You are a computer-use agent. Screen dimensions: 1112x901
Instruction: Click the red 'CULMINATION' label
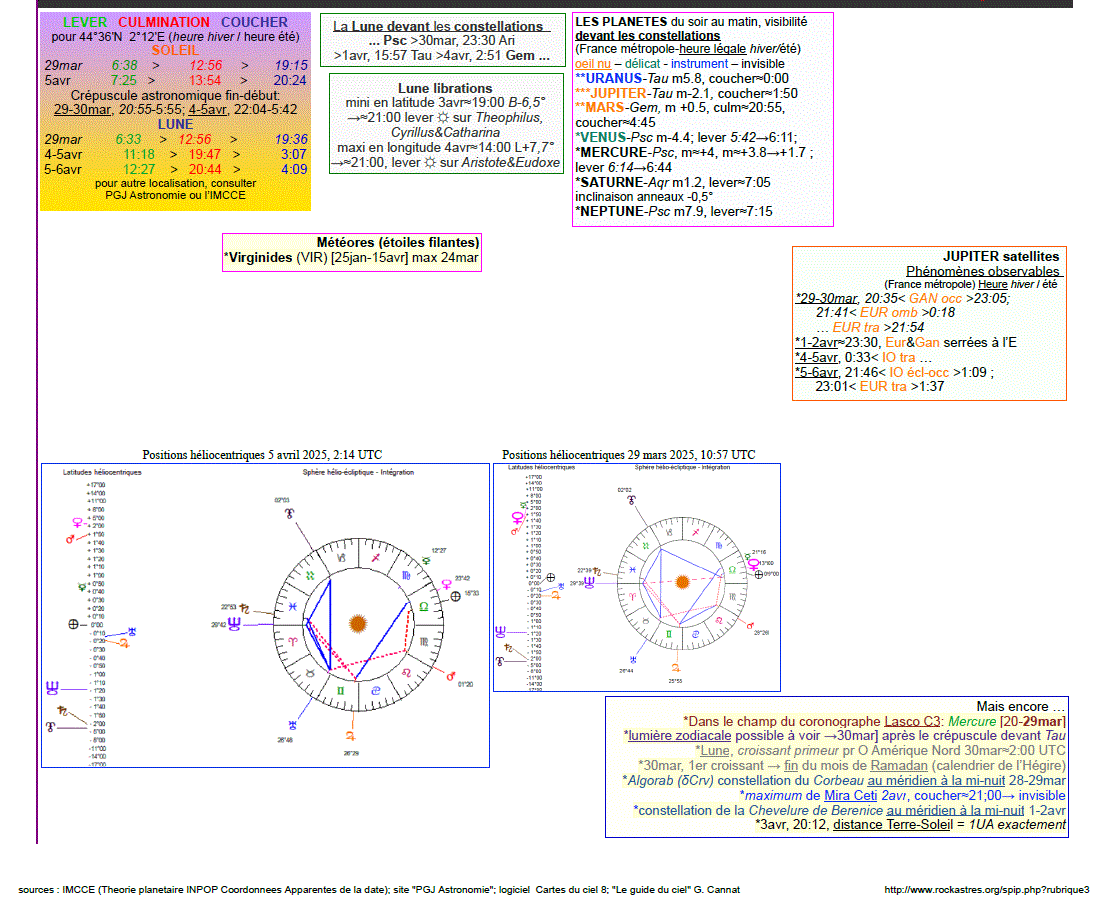click(164, 22)
